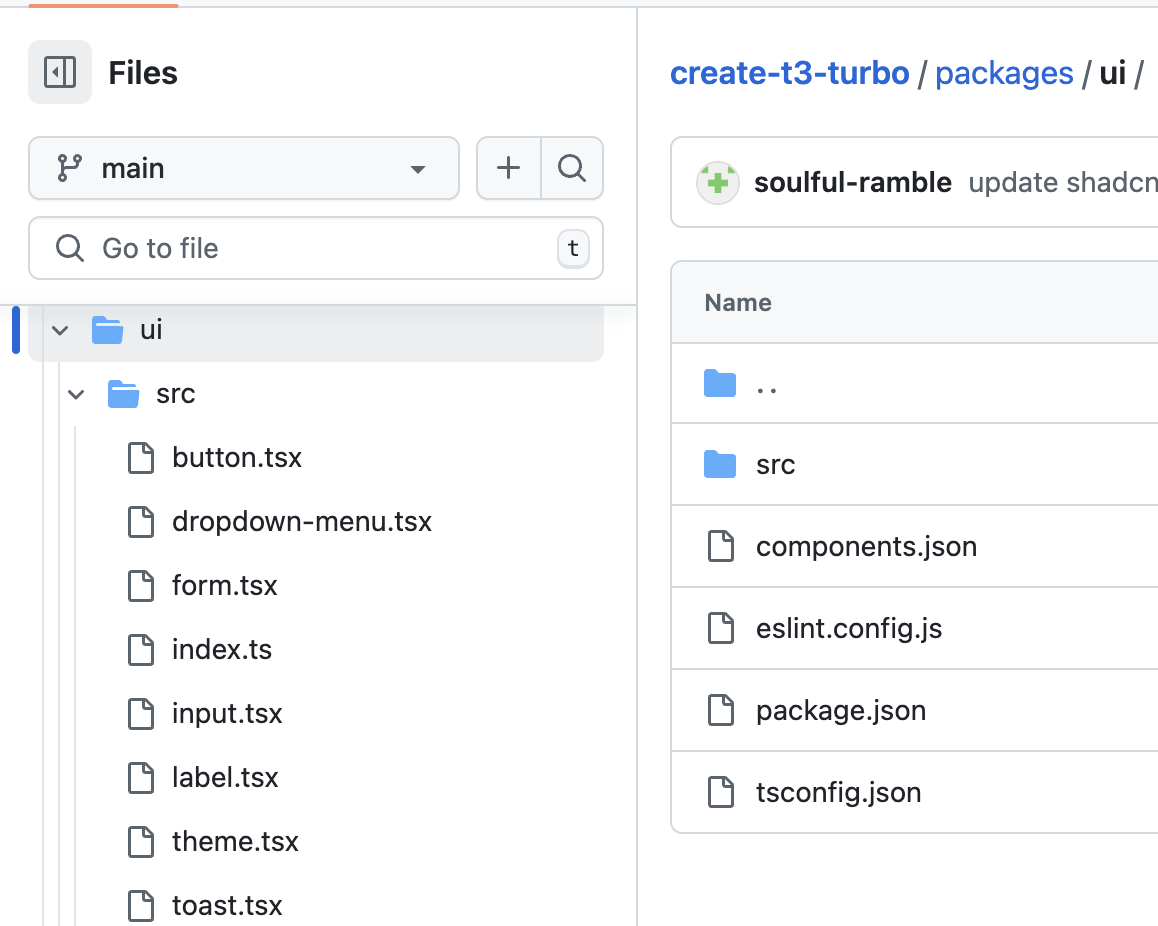Select src folder in the file tree
The height and width of the screenshot is (926, 1158).
coord(176,394)
